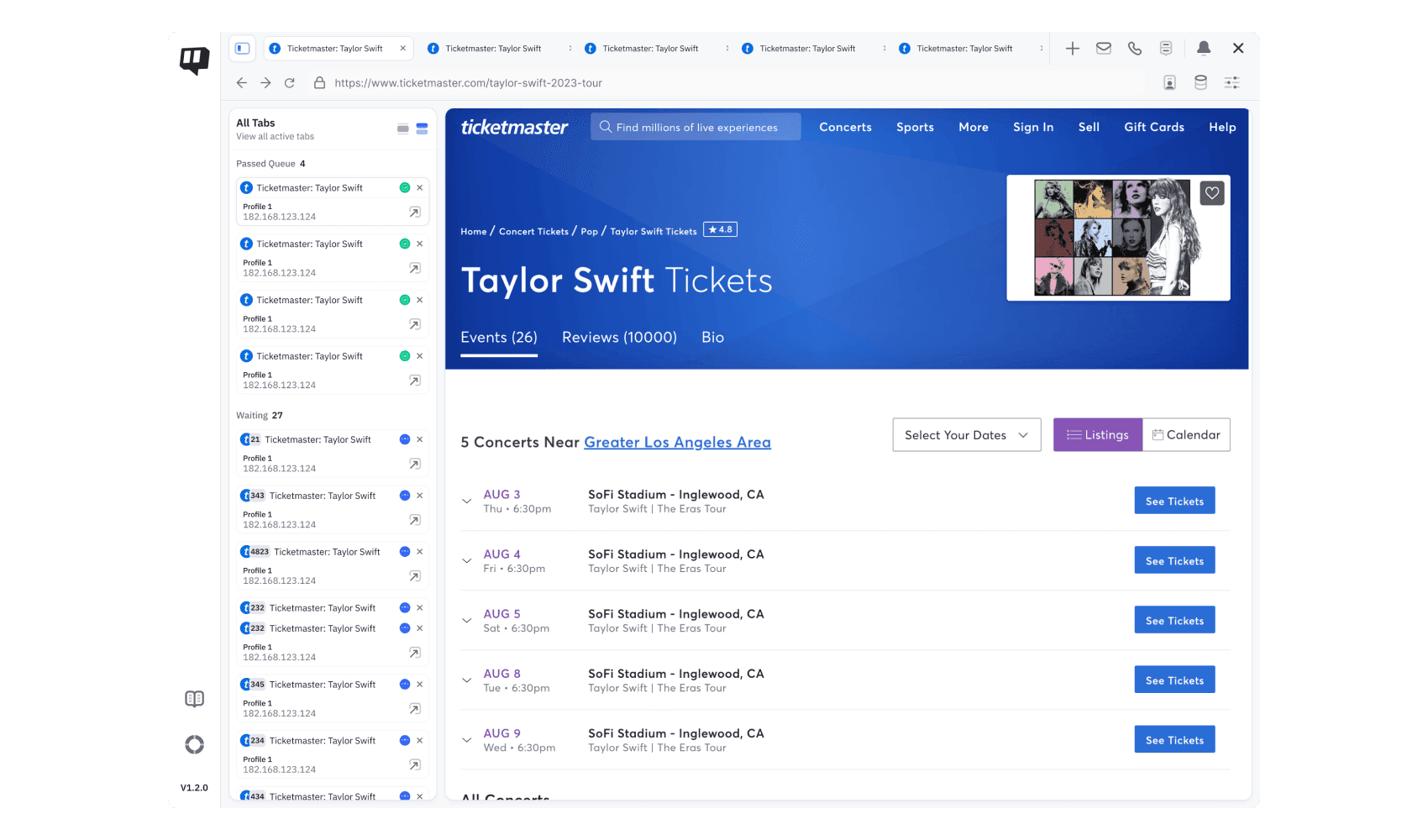Open the Taylor Swift eras collage image
1428x840 pixels.
point(1111,238)
